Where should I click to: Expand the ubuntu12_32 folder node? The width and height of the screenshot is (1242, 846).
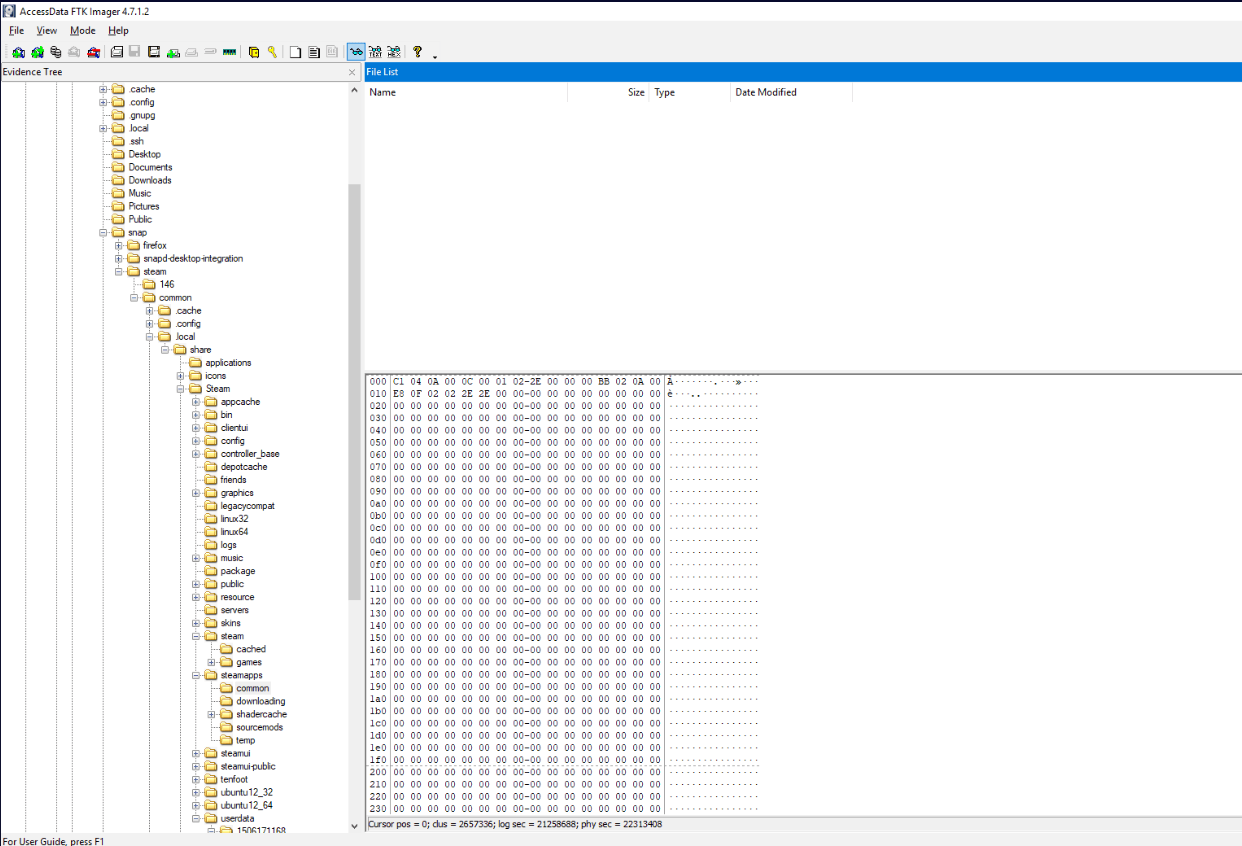[x=196, y=792]
